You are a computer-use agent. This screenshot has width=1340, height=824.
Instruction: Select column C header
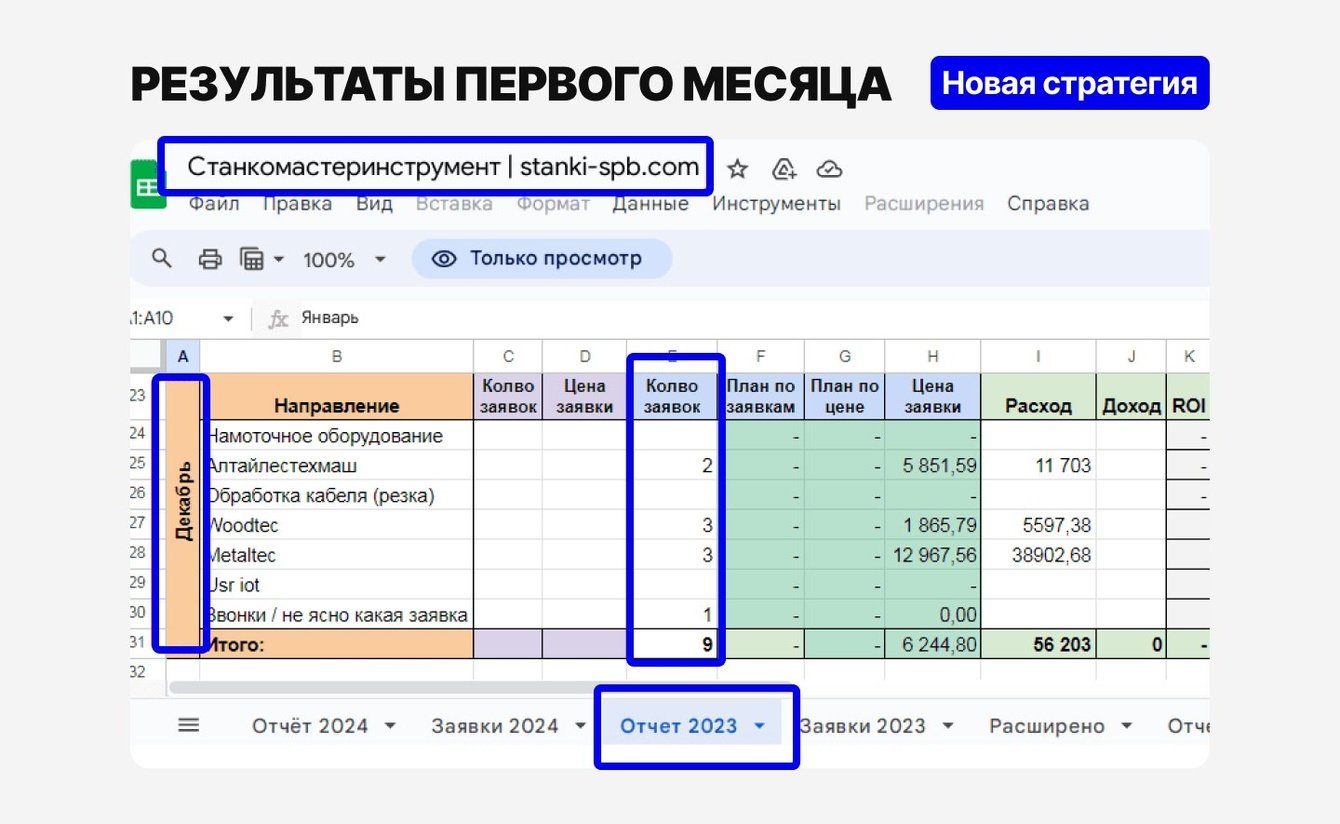[508, 355]
